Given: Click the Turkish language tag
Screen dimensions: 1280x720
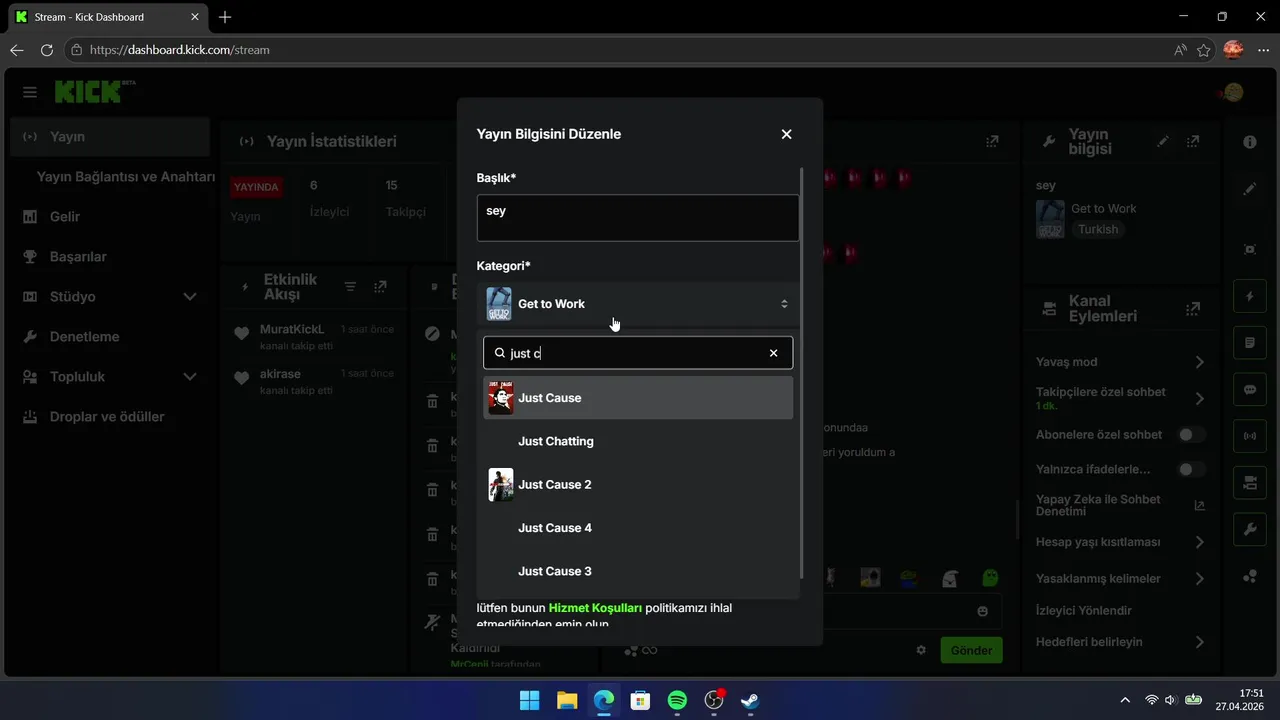Looking at the screenshot, I should tap(1098, 229).
